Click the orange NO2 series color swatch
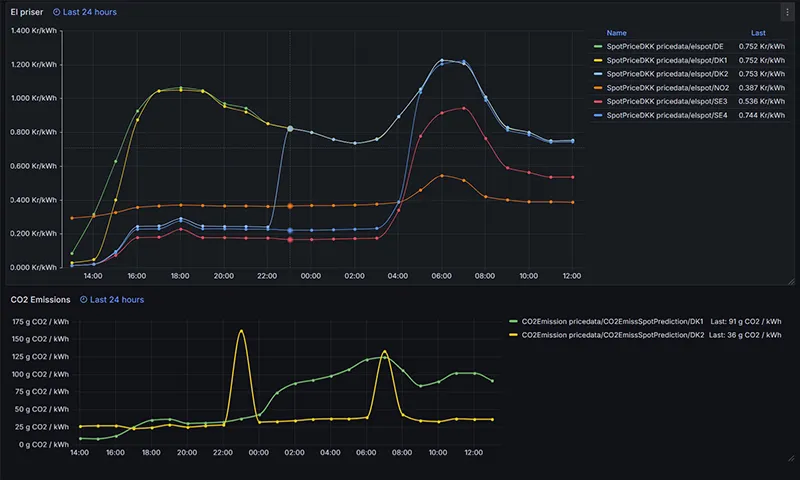The image size is (800, 480). [x=598, y=88]
